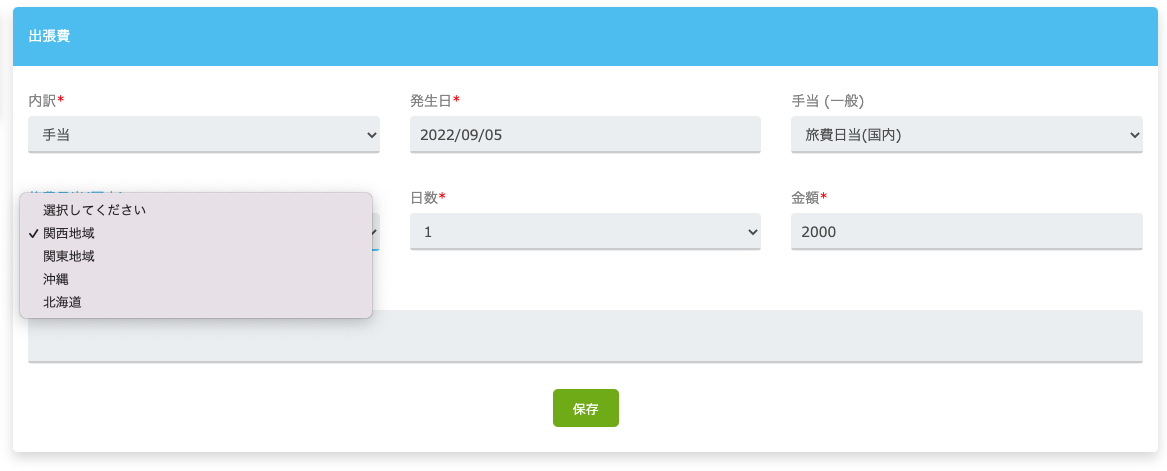Click the 金額 field containing 2000
The width and height of the screenshot is (1167, 471).
click(966, 231)
